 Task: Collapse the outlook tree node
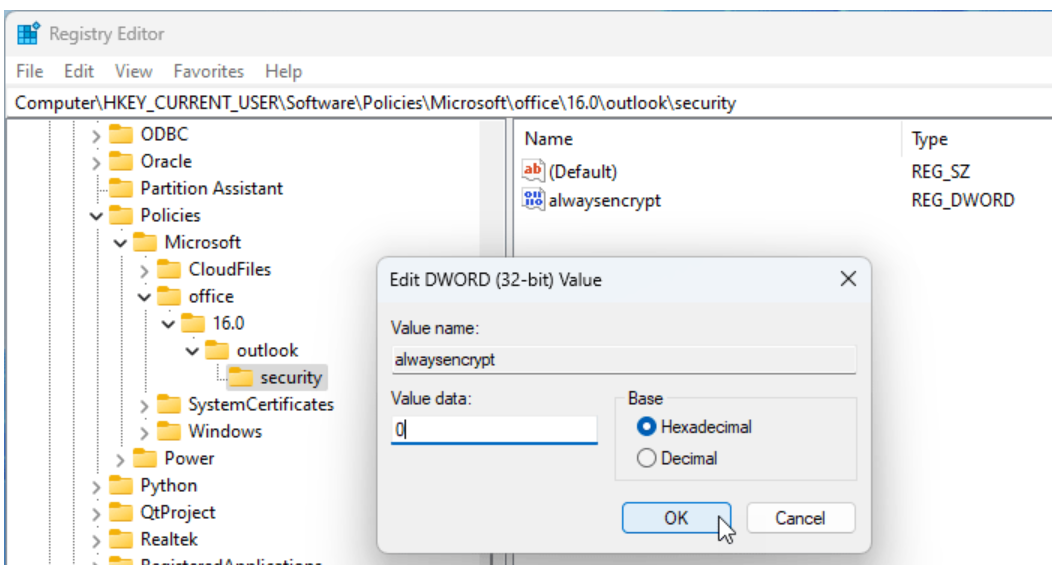(192, 351)
